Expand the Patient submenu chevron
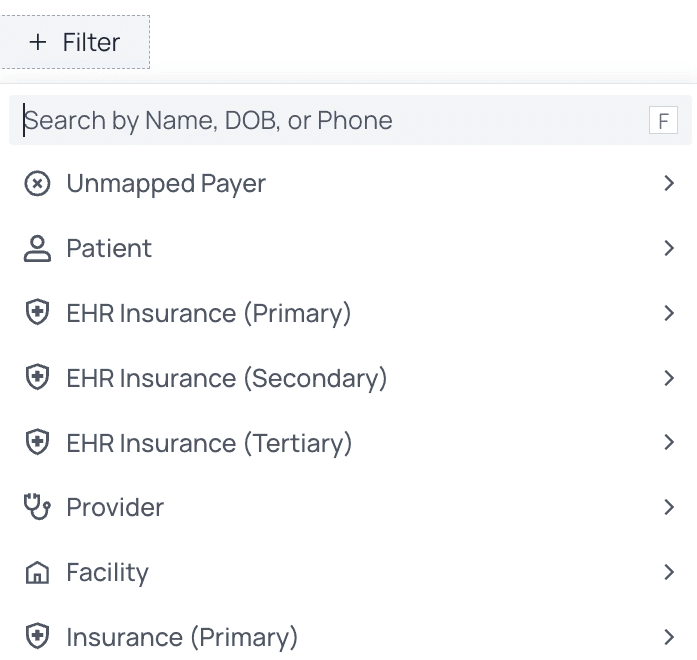Image resolution: width=697 pixels, height=660 pixels. [x=669, y=249]
